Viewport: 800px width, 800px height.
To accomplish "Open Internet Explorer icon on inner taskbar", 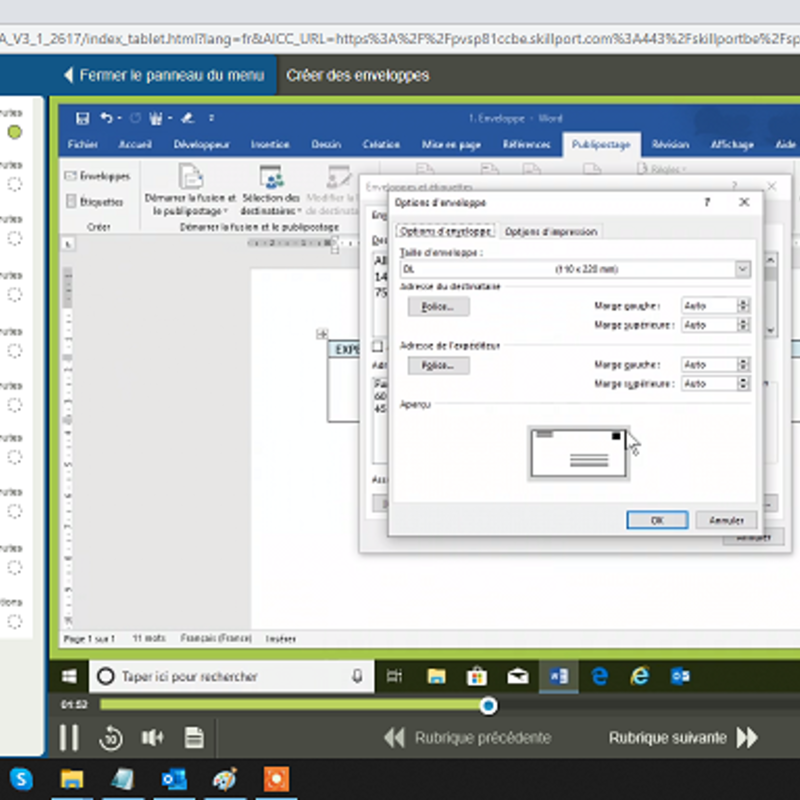I will click(640, 677).
